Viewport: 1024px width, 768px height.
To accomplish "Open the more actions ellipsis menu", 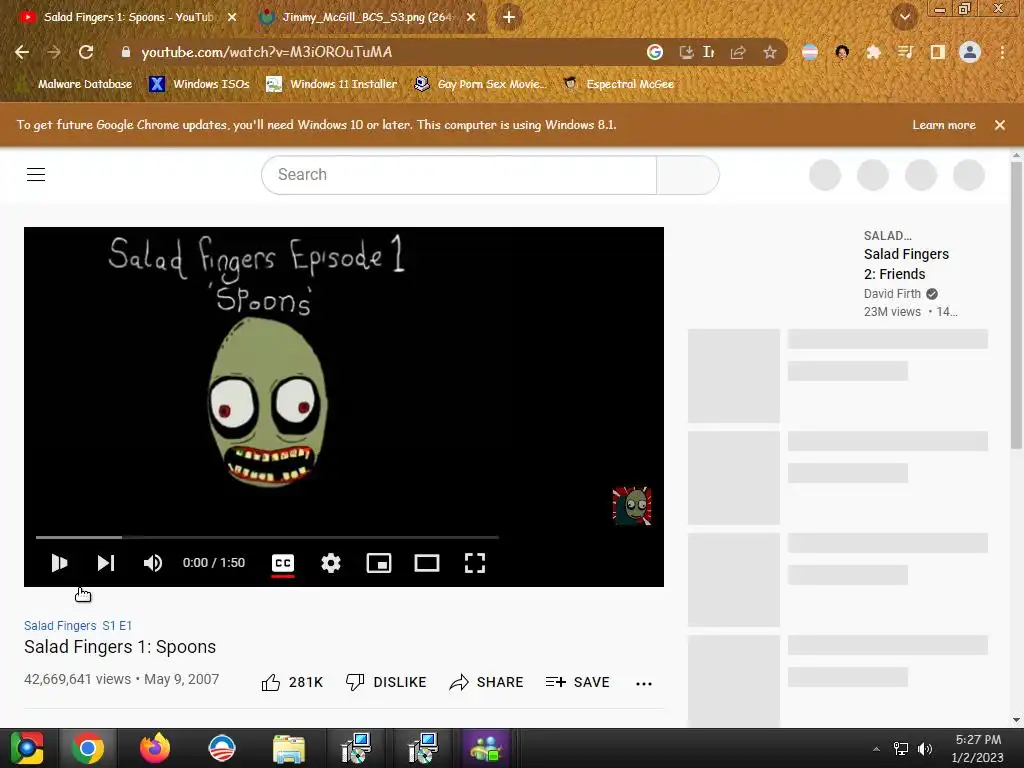I will [x=644, y=683].
